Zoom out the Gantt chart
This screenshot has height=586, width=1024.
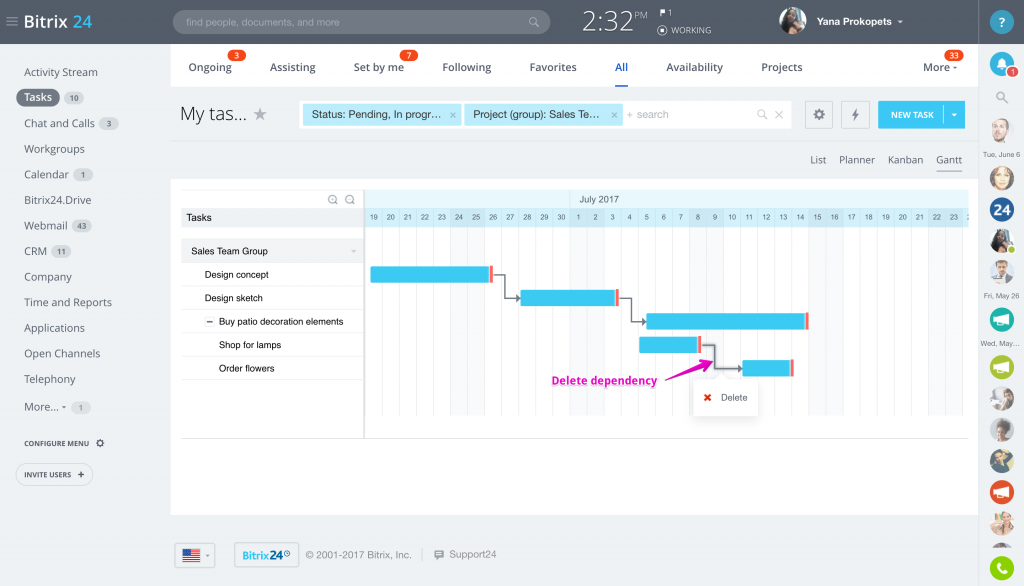coord(350,200)
